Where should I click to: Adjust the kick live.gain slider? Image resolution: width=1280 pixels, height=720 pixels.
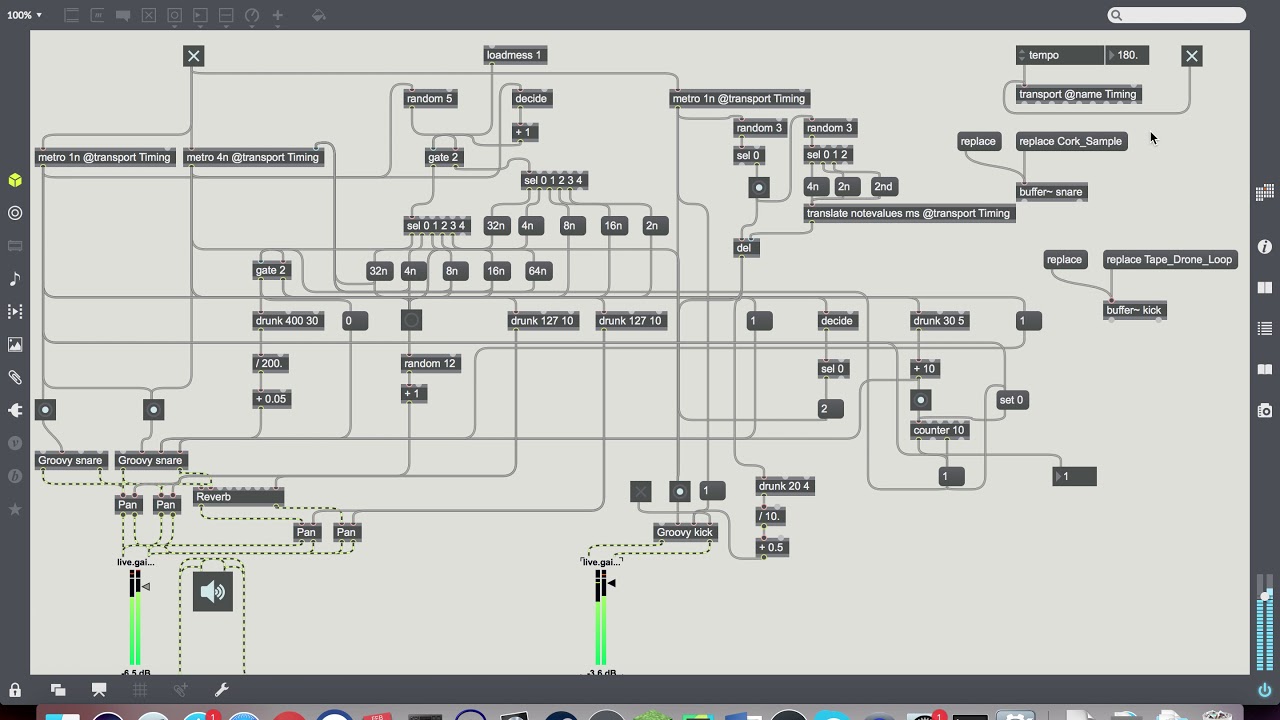(x=601, y=618)
